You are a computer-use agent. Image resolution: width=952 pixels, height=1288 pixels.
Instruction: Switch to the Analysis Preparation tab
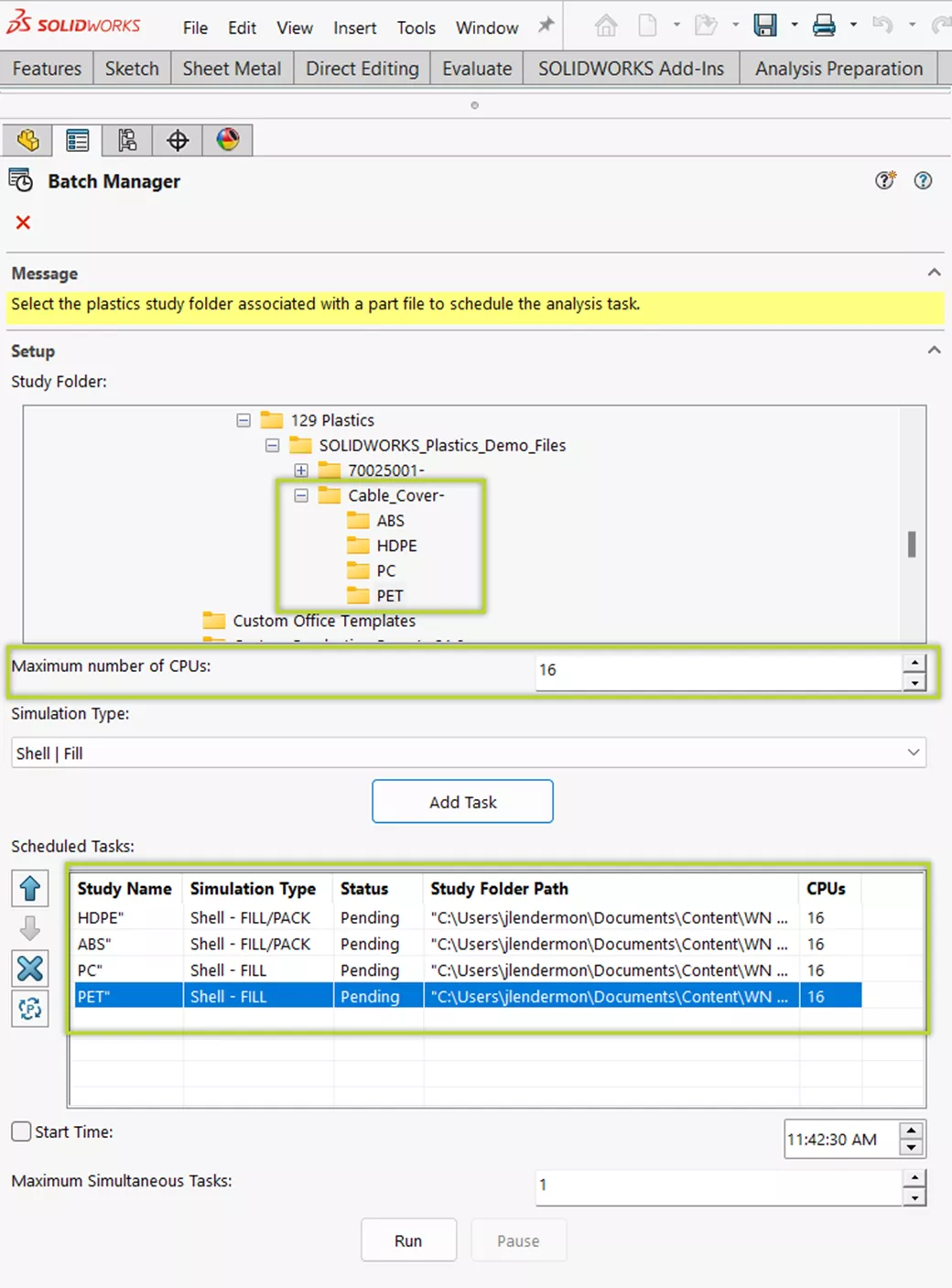pyautogui.click(x=838, y=69)
